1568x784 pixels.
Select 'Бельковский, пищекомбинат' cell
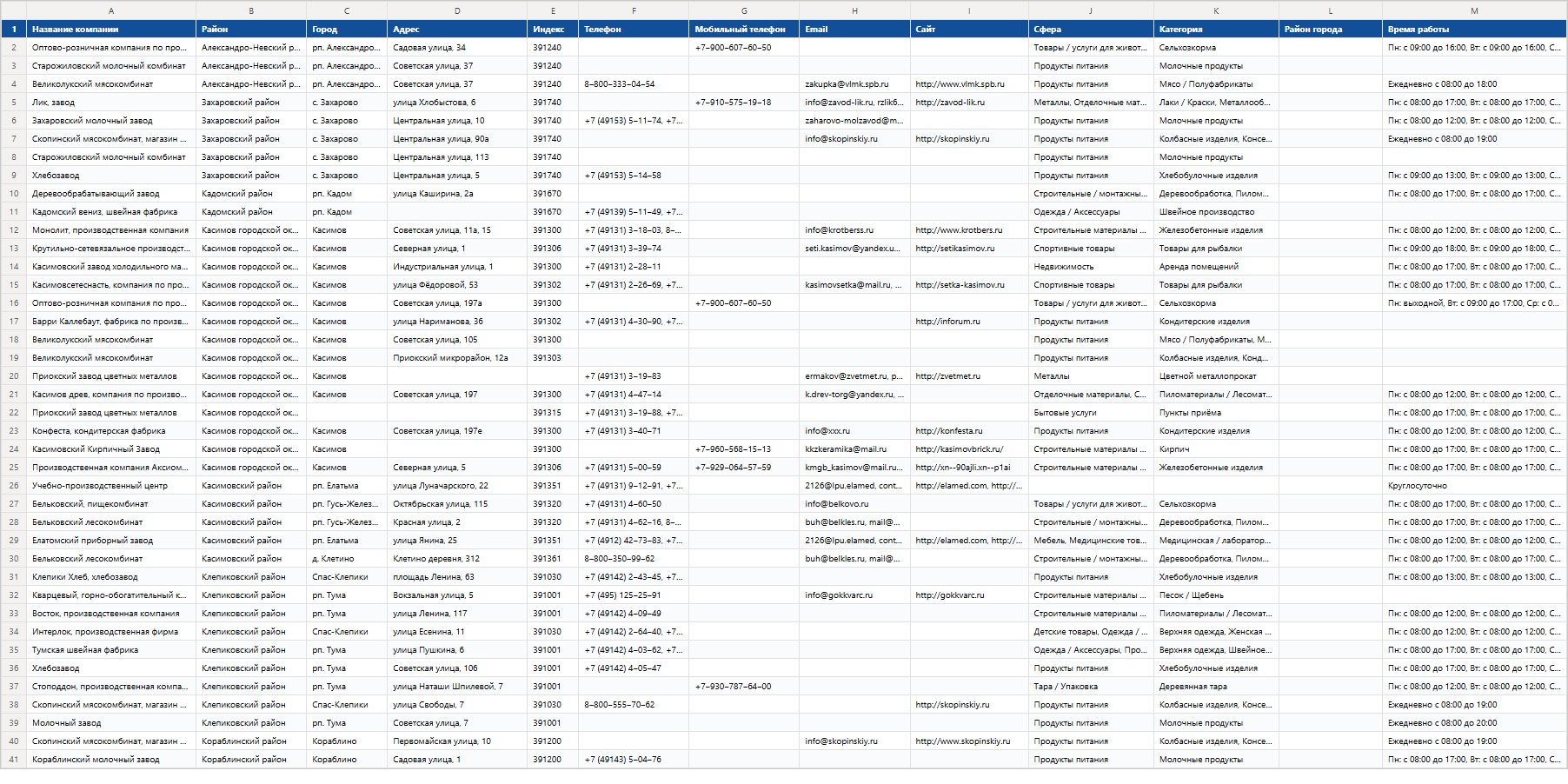(111, 504)
